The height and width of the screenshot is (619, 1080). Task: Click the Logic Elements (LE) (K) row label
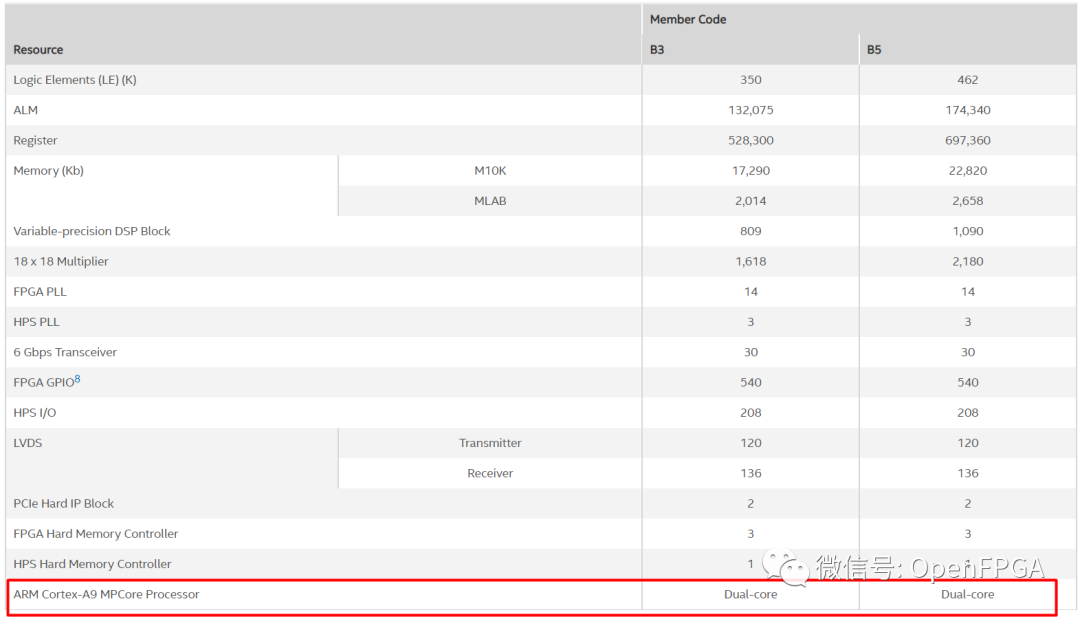tap(74, 80)
